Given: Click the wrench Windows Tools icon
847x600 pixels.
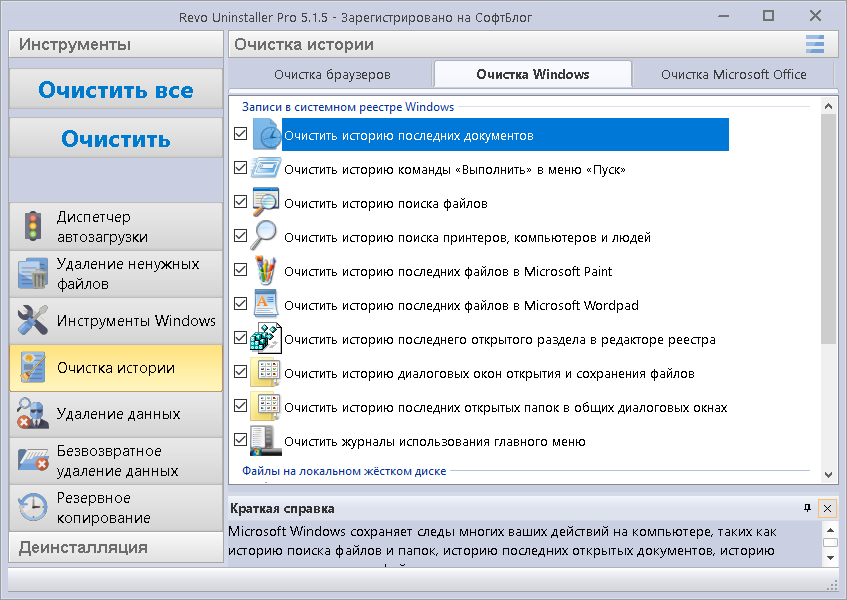Looking at the screenshot, I should (33, 320).
